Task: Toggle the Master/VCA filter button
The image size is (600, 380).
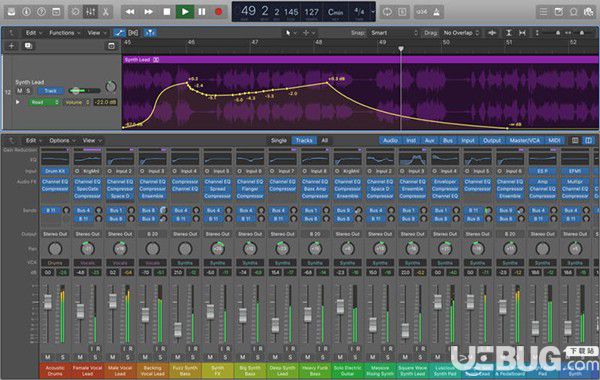Action: point(525,140)
